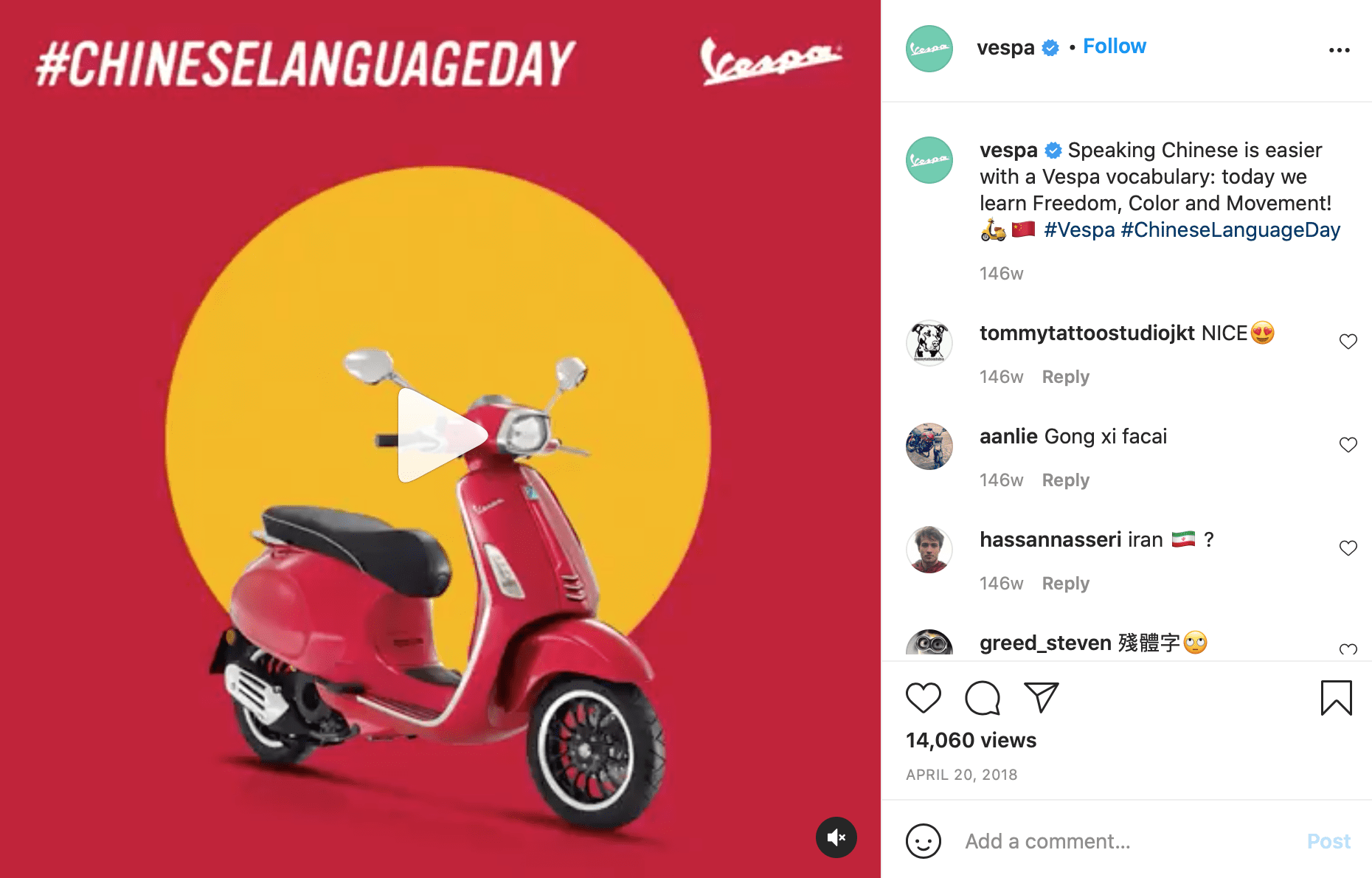Reply to tommytattoostudiojkt's comment
The width and height of the screenshot is (1372, 878).
[x=1065, y=377]
